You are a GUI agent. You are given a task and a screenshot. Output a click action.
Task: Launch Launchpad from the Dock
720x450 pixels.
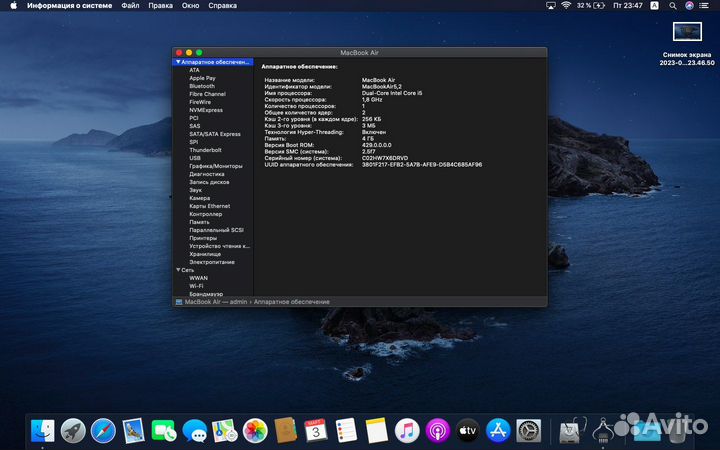[73, 431]
